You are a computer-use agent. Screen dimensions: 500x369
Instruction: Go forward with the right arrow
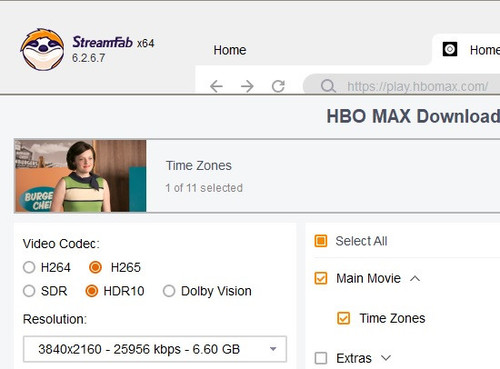point(247,86)
